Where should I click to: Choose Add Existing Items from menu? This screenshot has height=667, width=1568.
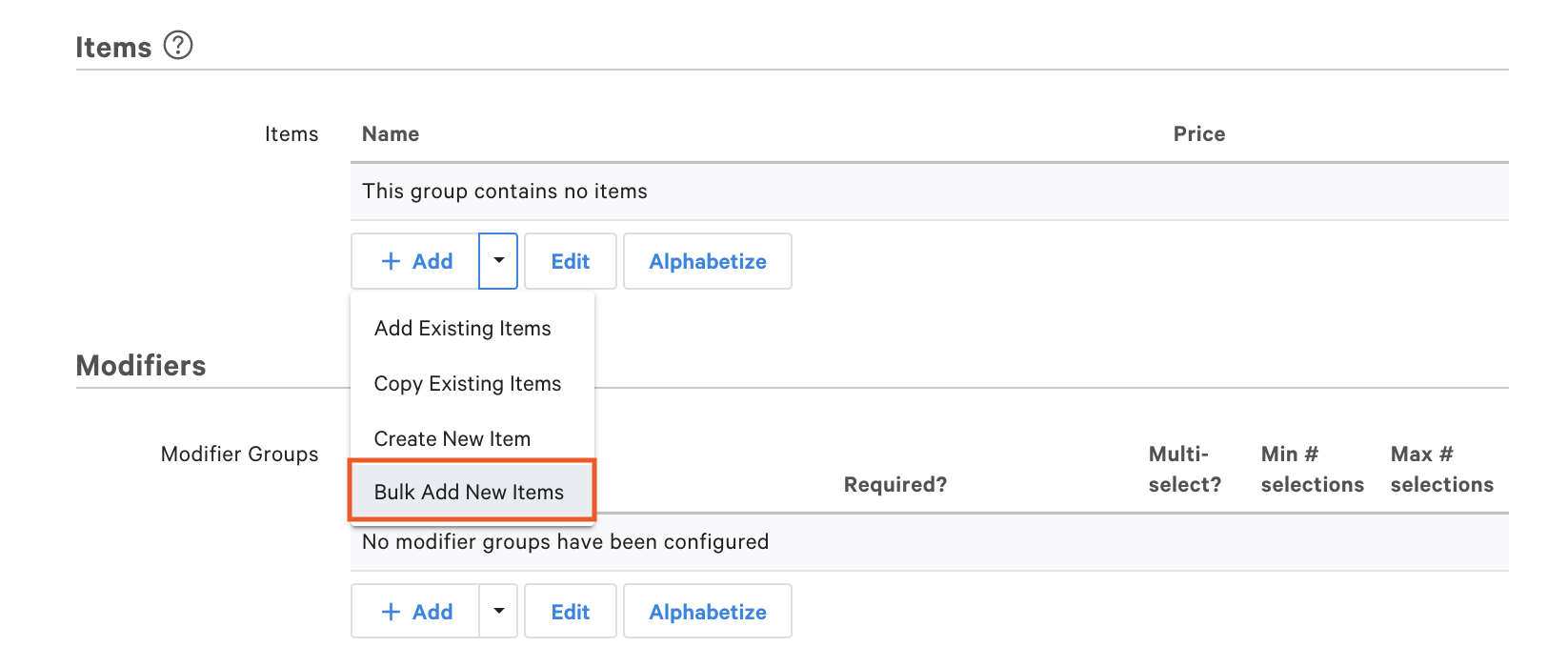click(x=462, y=329)
